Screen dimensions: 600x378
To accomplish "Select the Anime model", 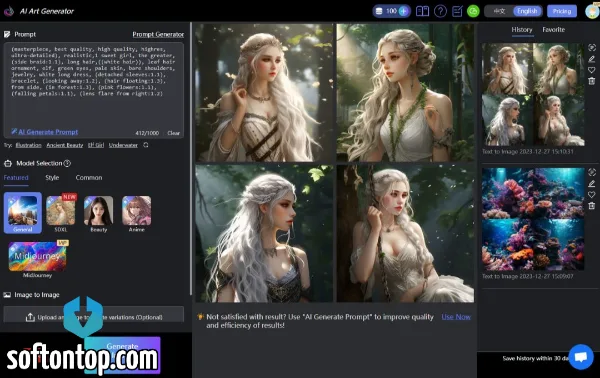I will [x=136, y=213].
